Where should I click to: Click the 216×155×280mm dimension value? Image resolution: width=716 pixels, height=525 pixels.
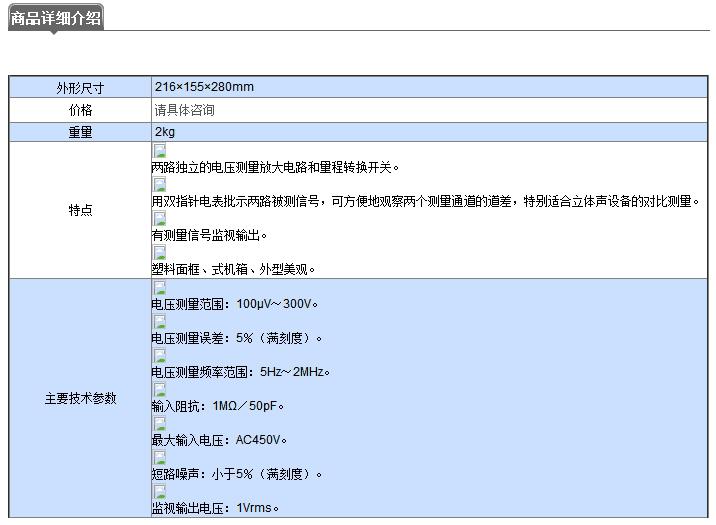pyautogui.click(x=204, y=87)
